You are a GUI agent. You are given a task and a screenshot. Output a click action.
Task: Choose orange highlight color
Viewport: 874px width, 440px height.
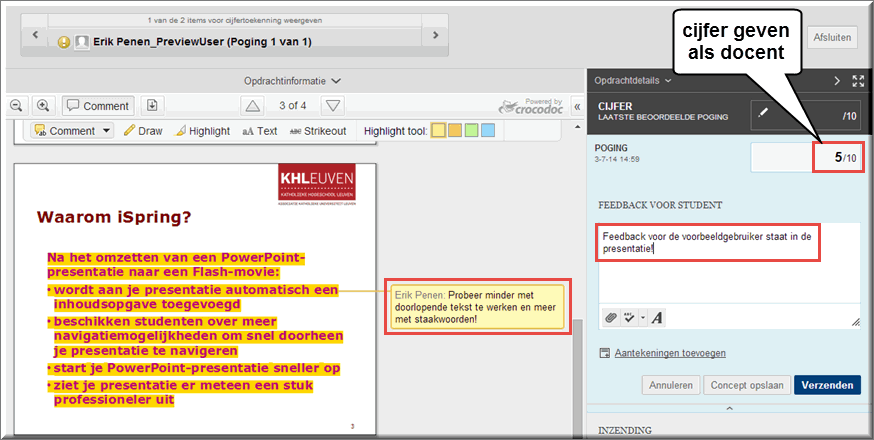coord(455,131)
